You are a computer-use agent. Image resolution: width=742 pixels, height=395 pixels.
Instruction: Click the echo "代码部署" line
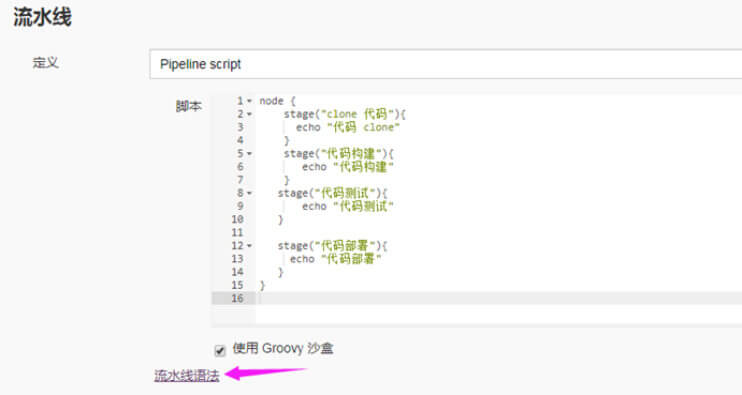(x=336, y=259)
